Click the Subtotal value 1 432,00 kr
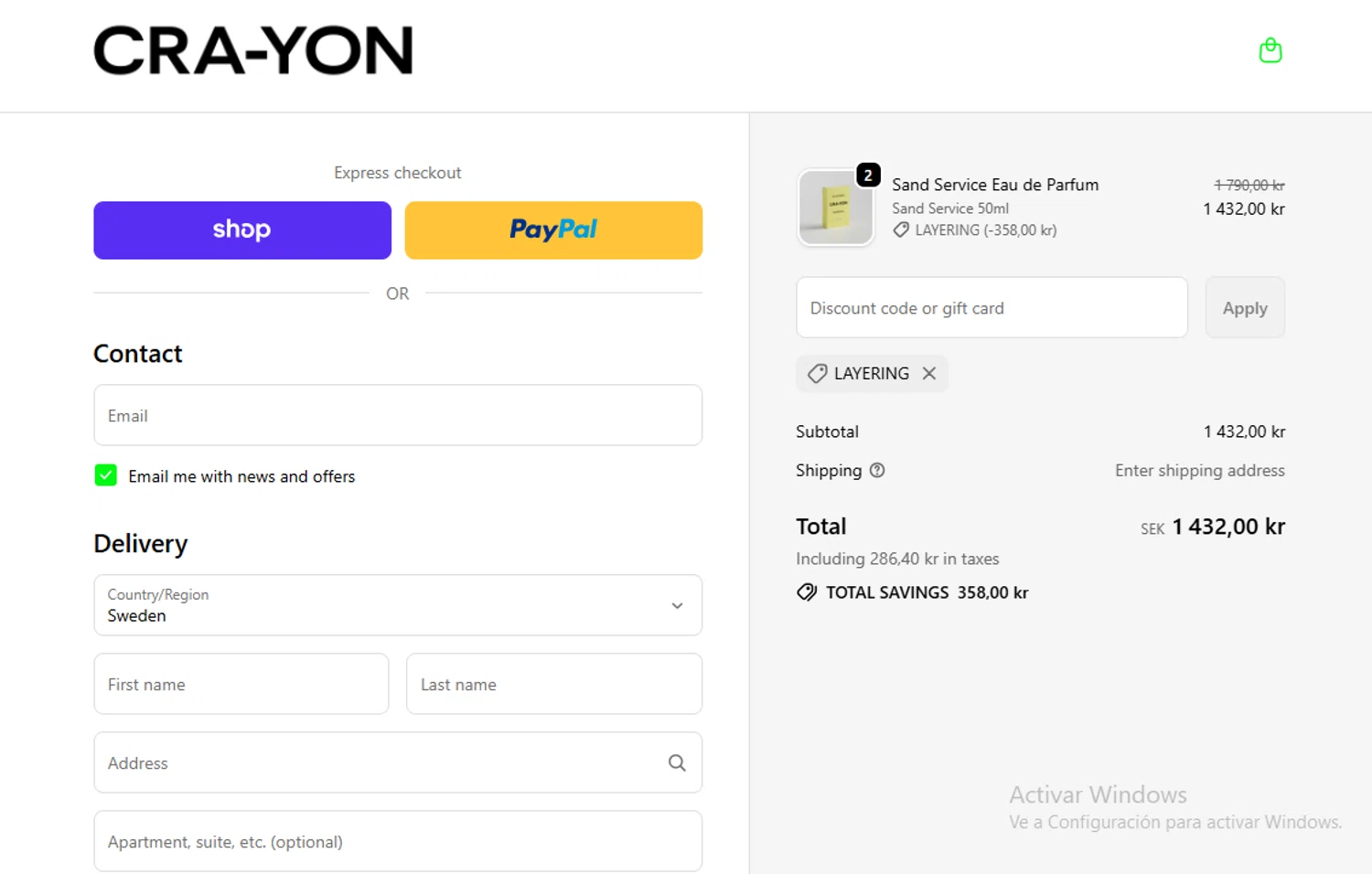 pos(1244,432)
